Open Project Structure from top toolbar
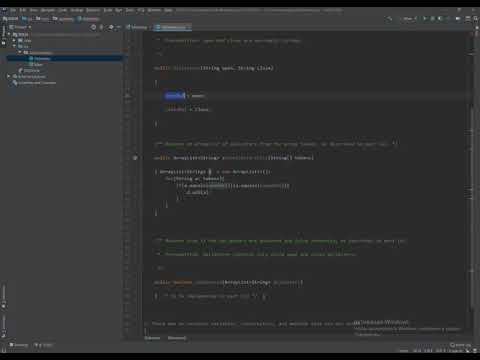 coord(468,19)
